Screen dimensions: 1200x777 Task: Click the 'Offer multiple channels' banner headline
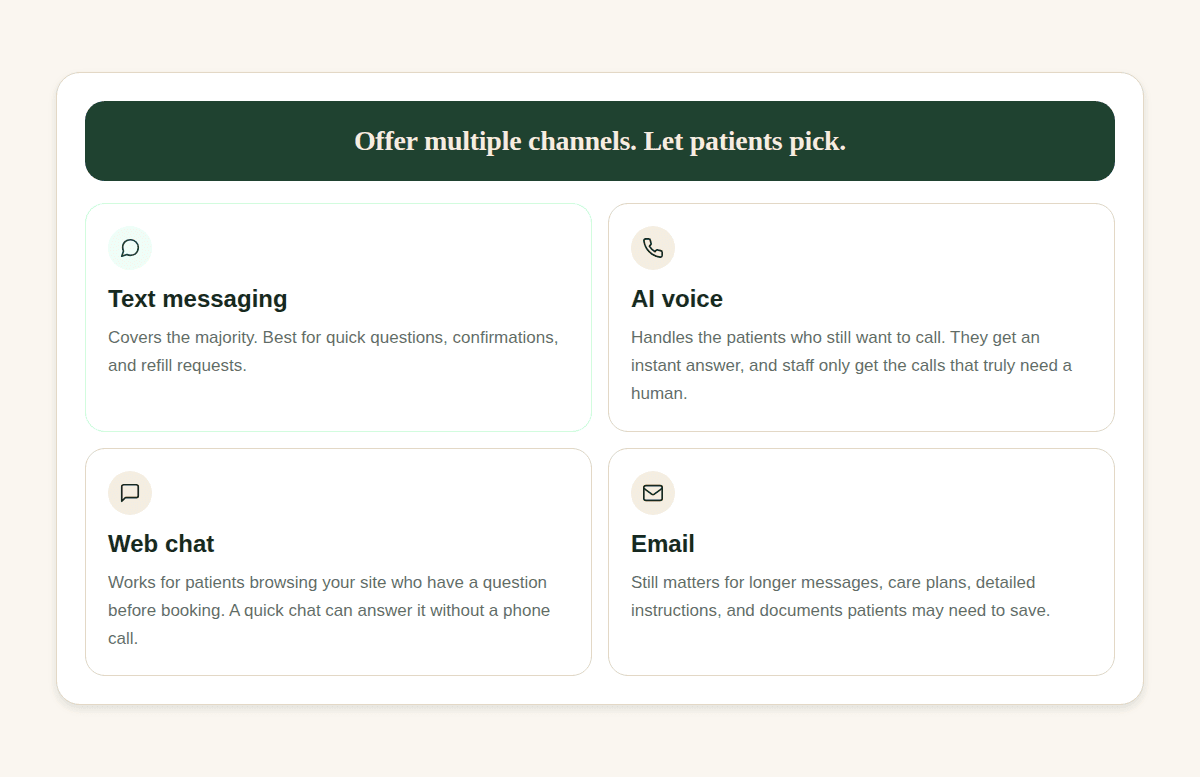point(600,141)
